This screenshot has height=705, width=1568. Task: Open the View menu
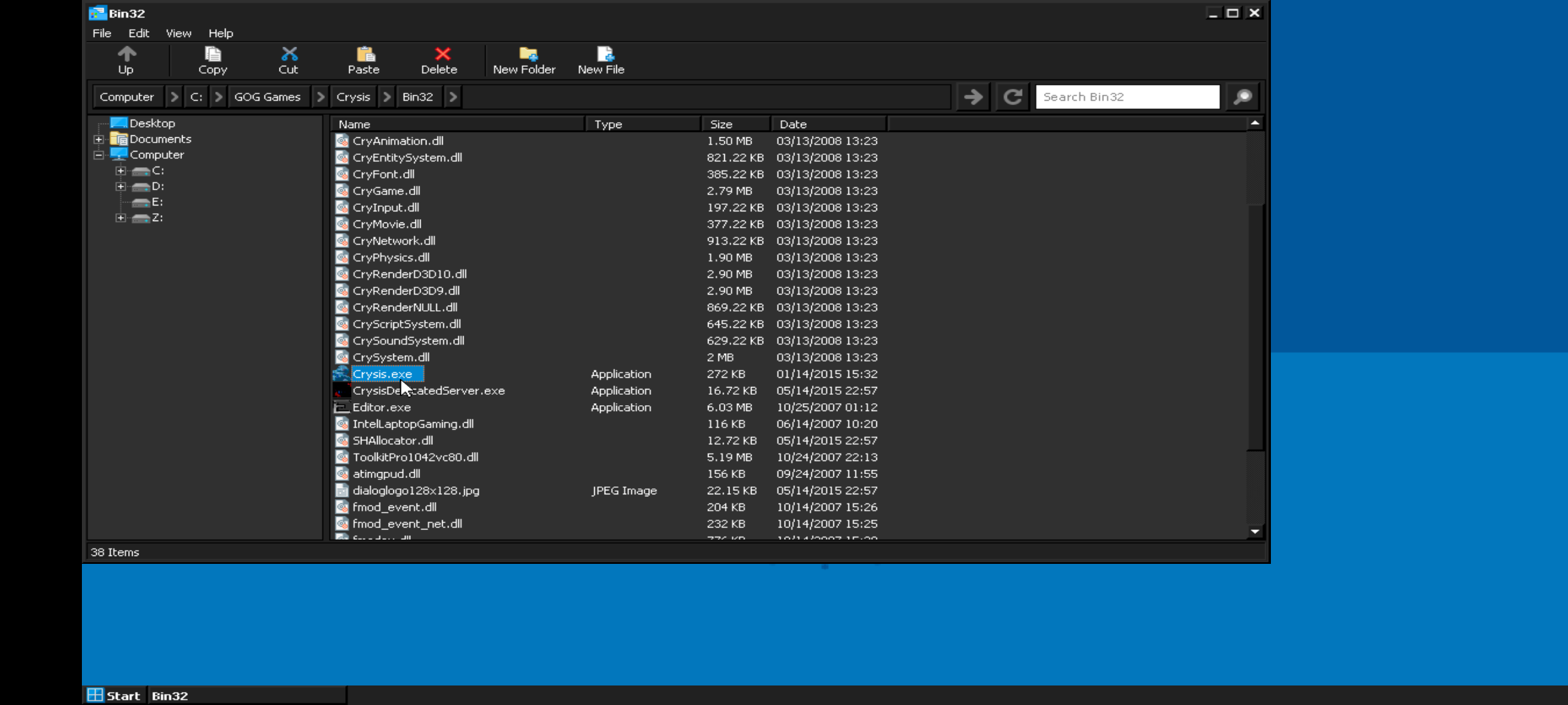click(178, 33)
